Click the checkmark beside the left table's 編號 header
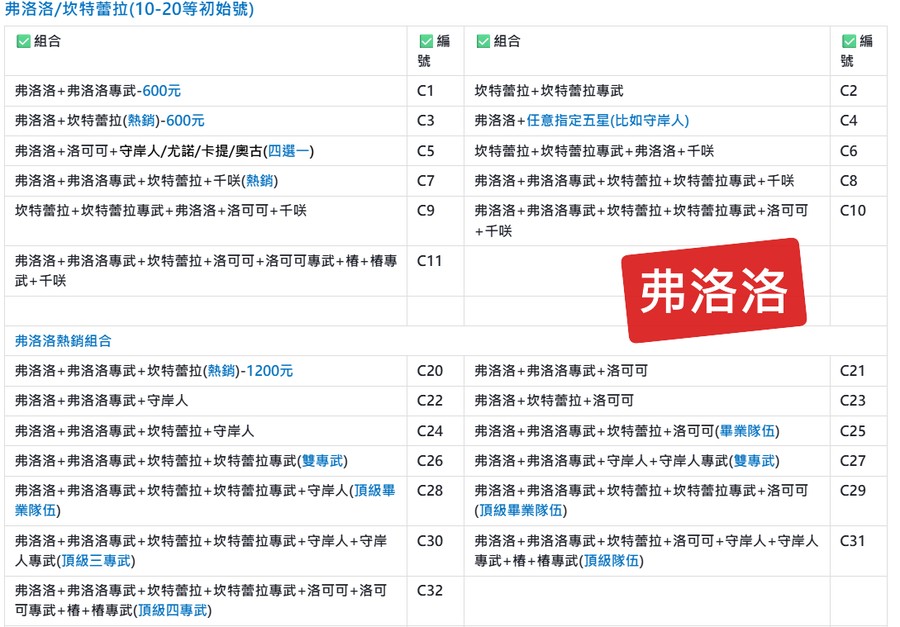This screenshot has height=627, width=900. click(x=426, y=41)
